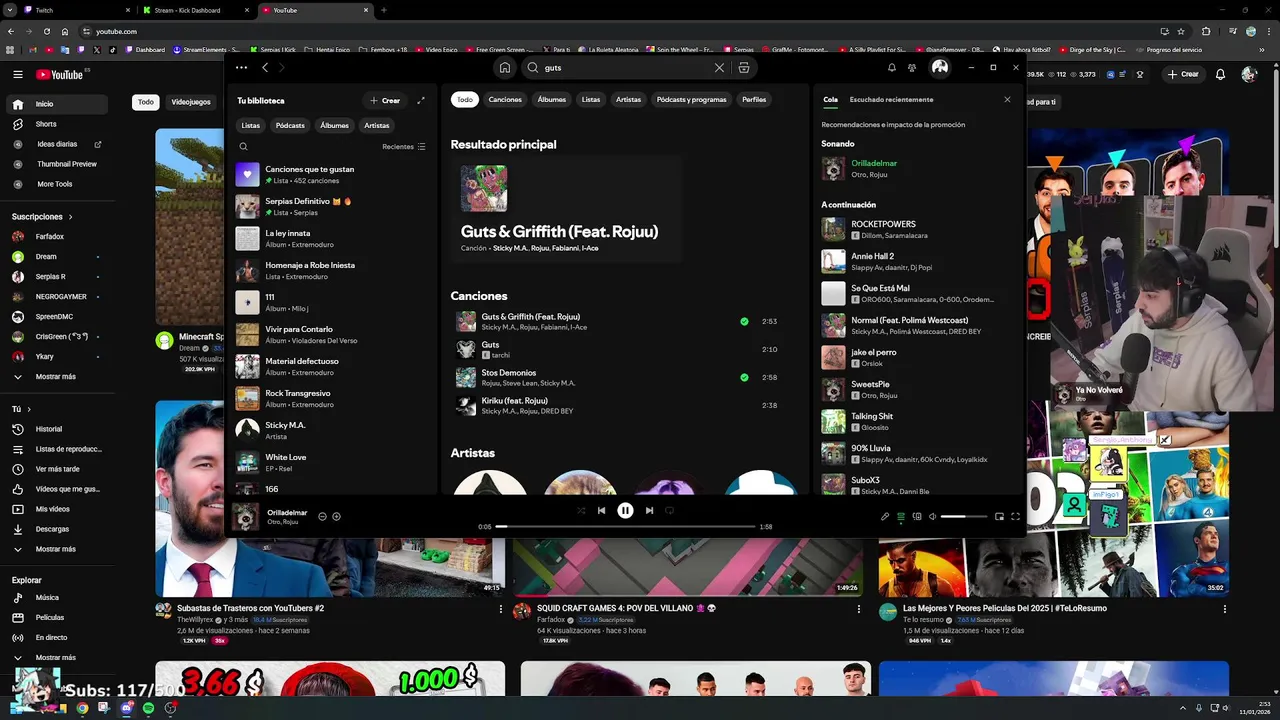Open options for Squid Craft Games 4 video
Image resolution: width=1280 pixels, height=720 pixels.
(859, 609)
